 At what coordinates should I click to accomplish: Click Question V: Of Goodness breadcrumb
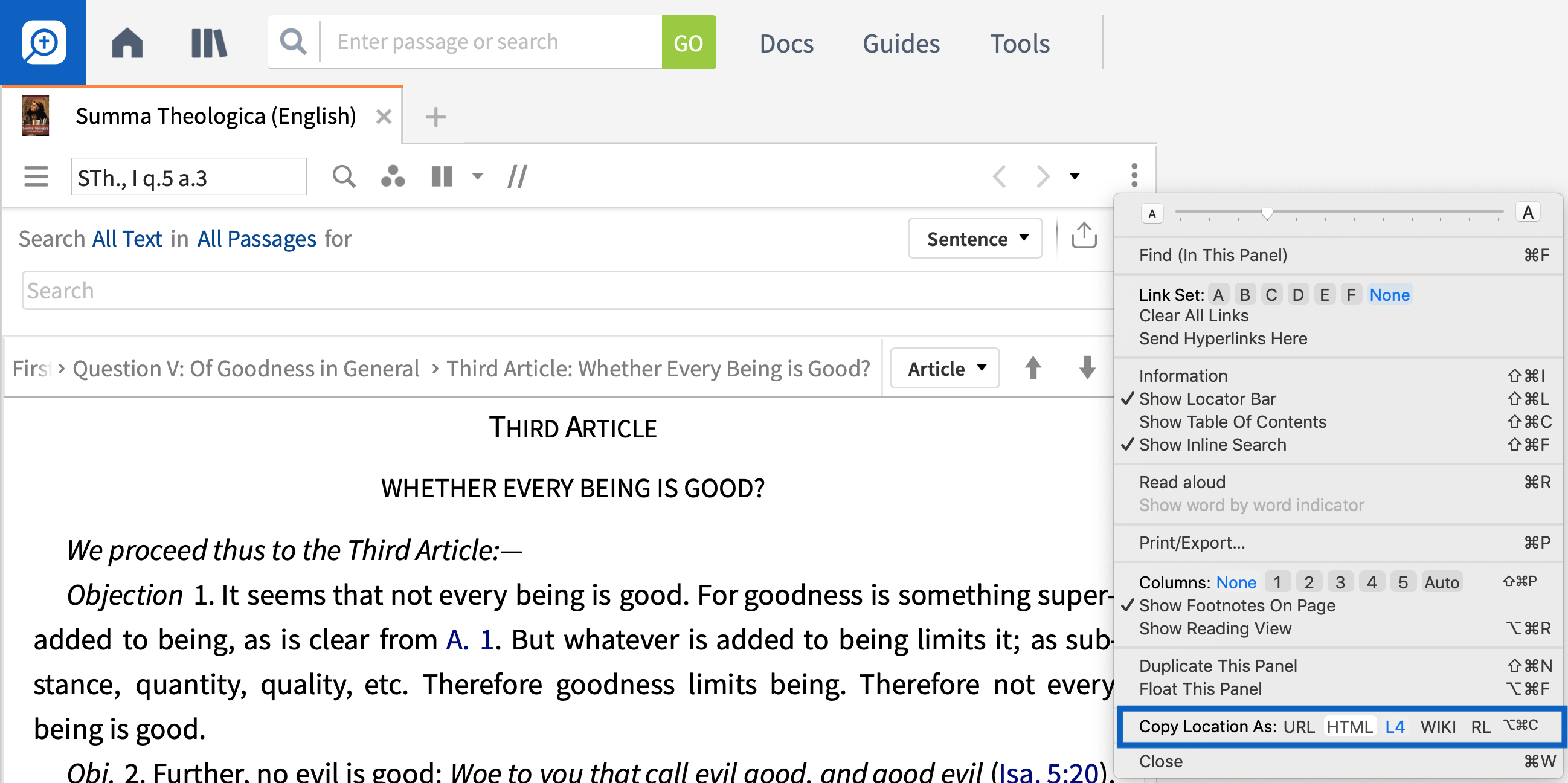tap(246, 369)
